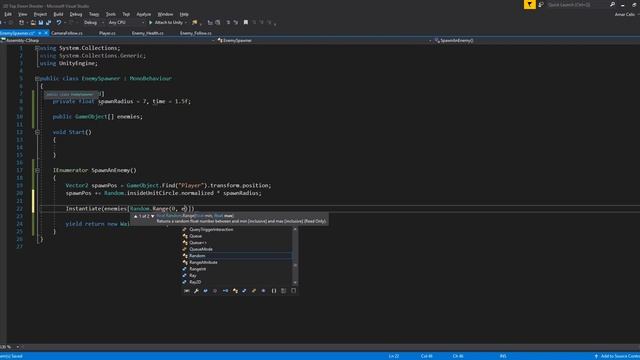Image resolution: width=640 pixels, height=360 pixels.
Task: Click the Save floppy disk toolbar icon
Action: point(40,22)
